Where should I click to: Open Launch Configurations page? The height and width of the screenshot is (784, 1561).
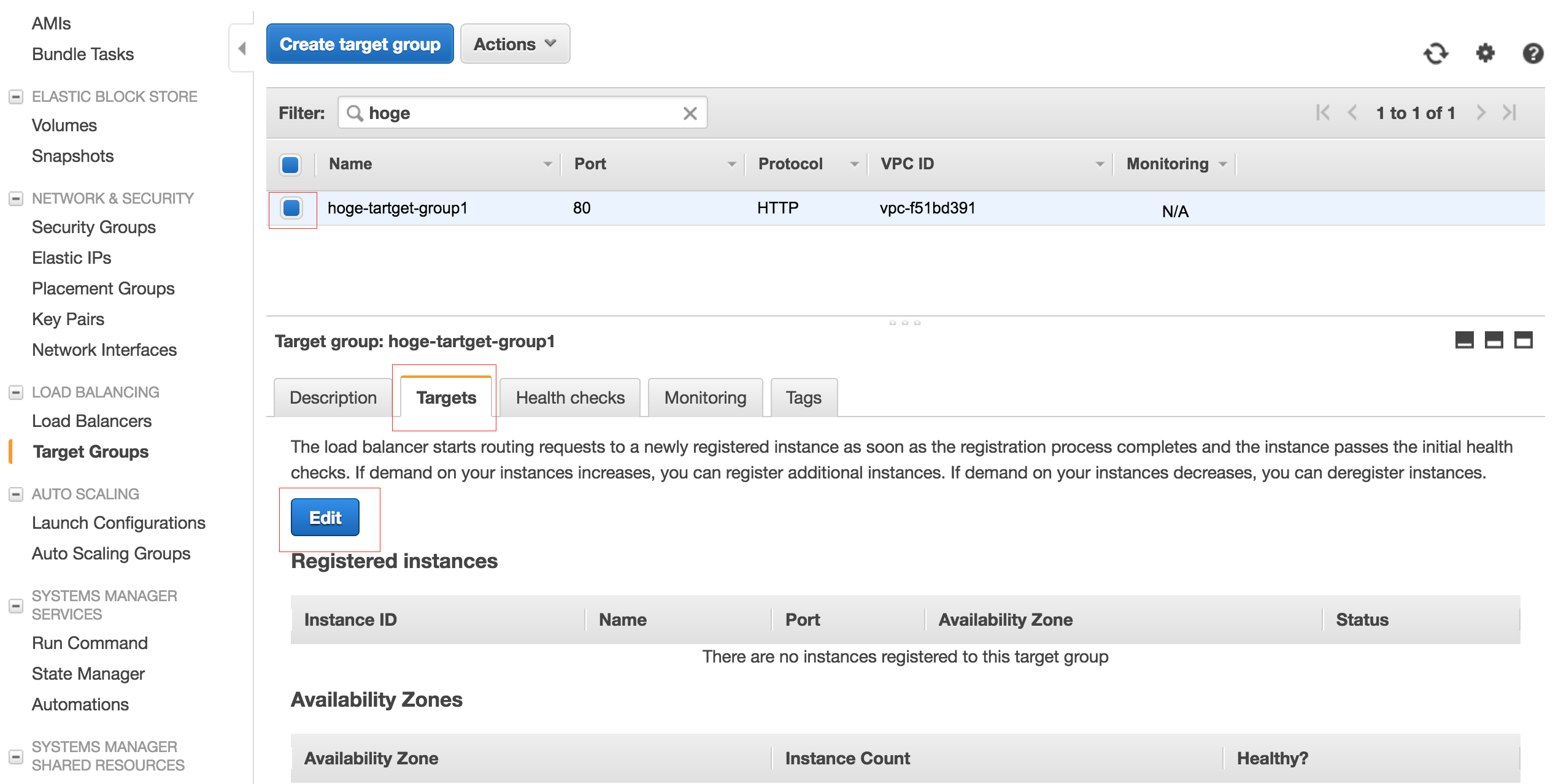(x=118, y=523)
